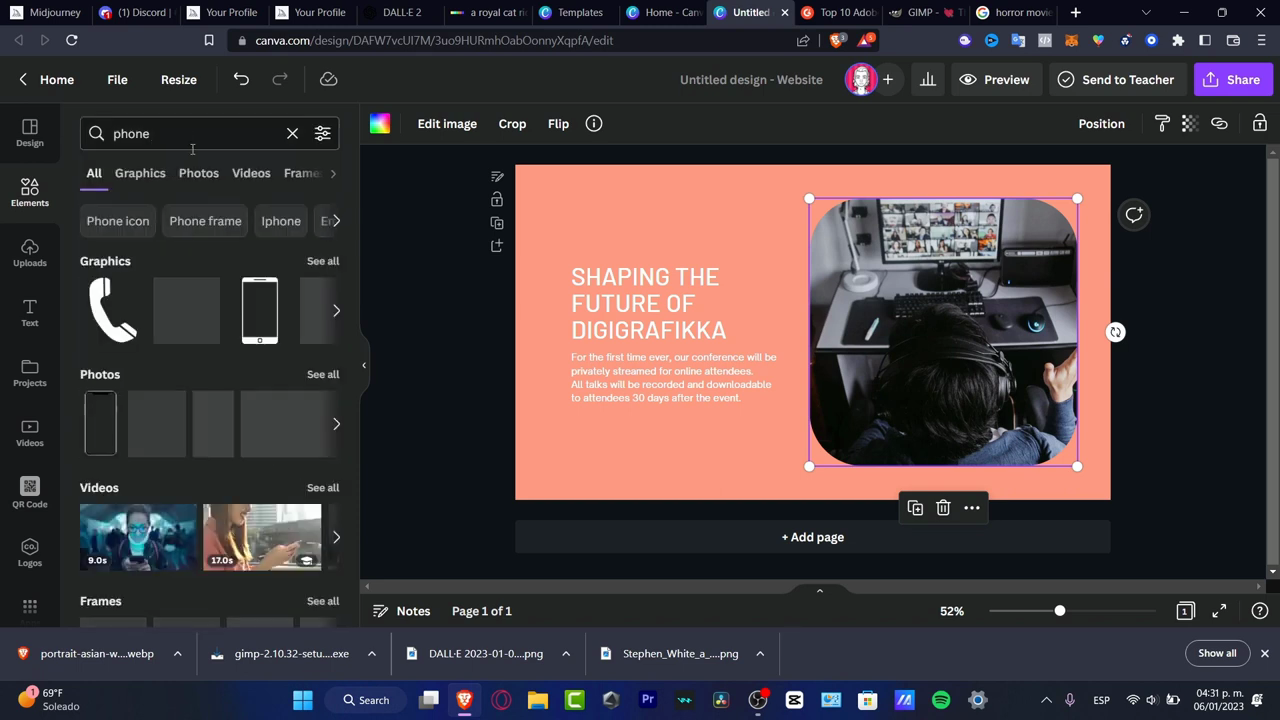Screen dimensions: 1280x720
Task: Adjust the zoom slider handle
Action: 1060,611
